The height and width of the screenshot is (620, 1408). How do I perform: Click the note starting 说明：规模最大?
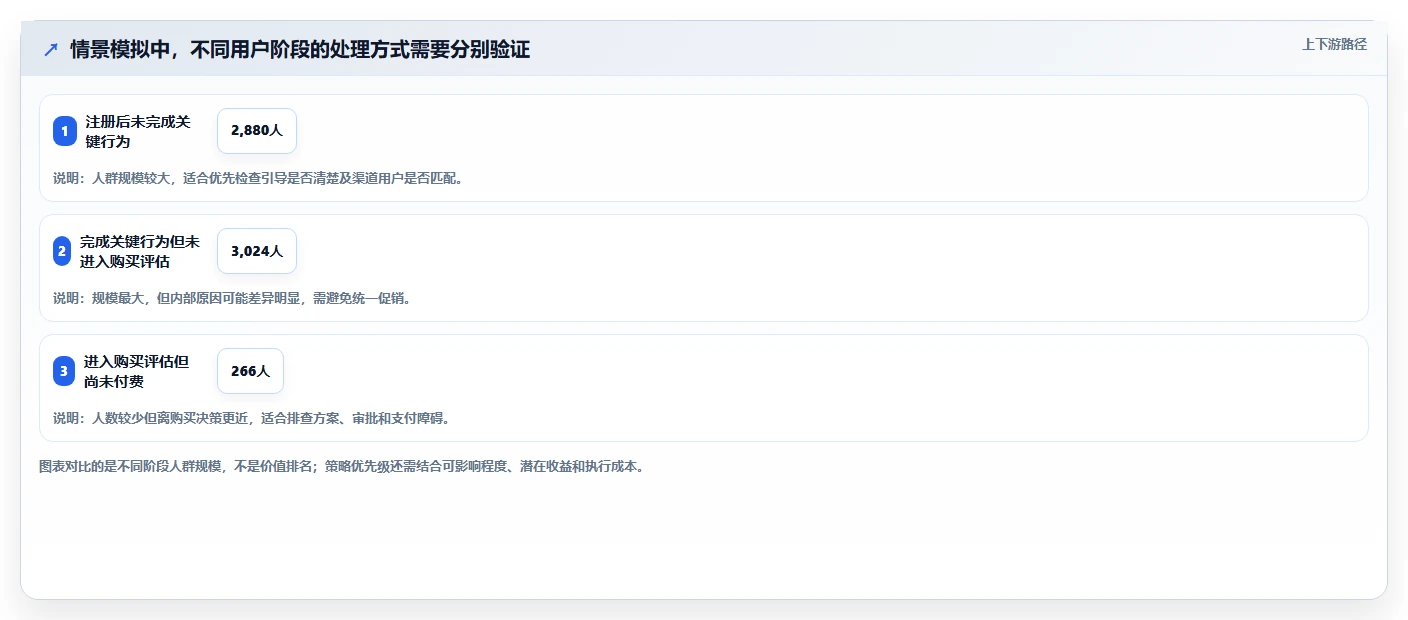232,298
